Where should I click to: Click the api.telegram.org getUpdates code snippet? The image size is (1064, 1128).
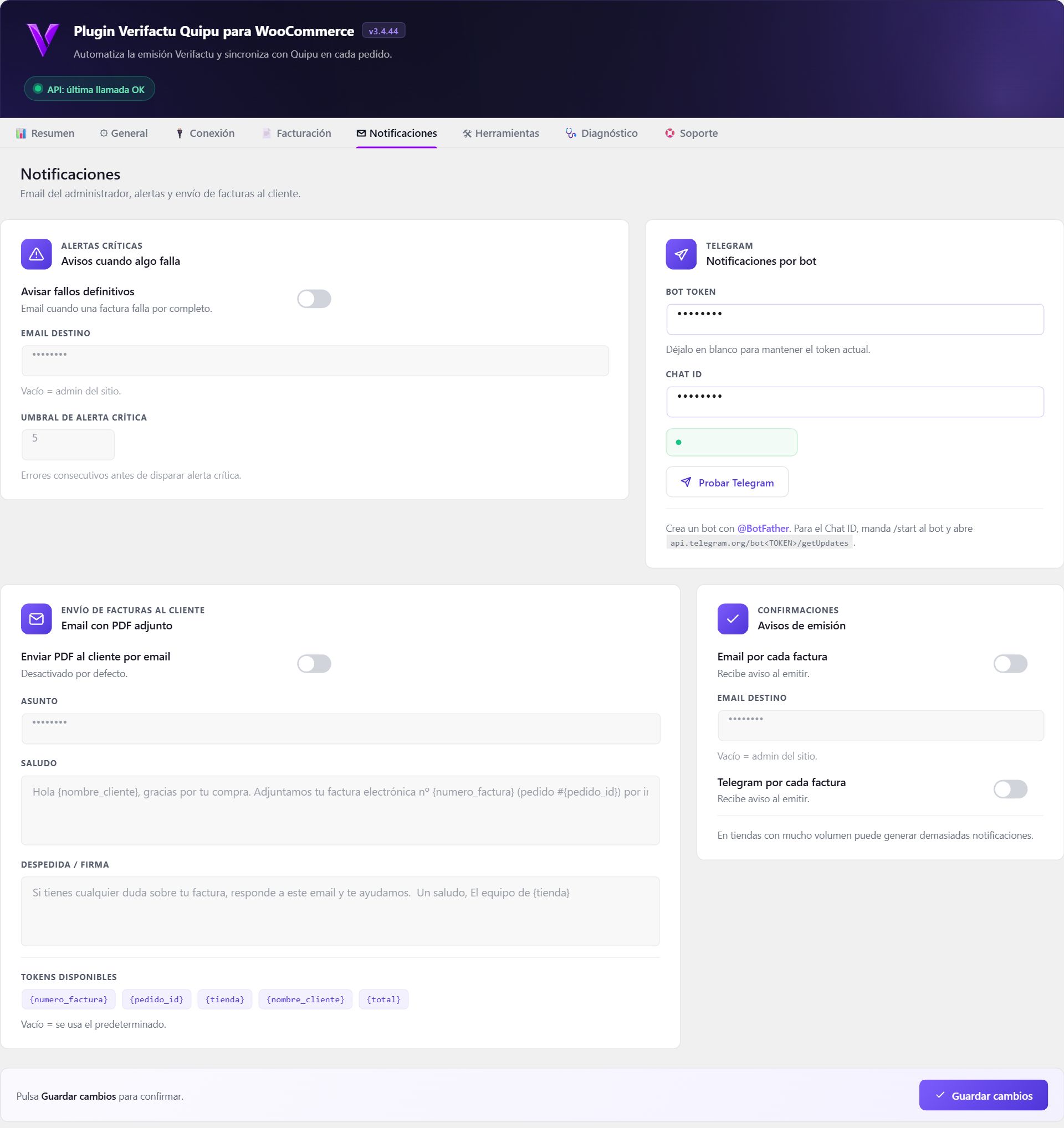pyautogui.click(x=759, y=543)
